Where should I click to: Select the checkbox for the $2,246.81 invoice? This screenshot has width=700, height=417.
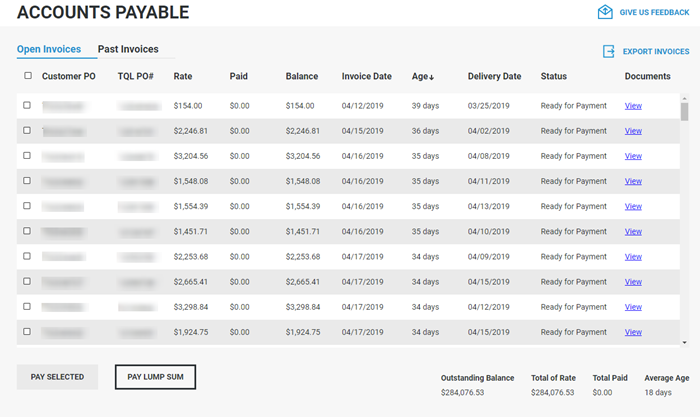(x=28, y=130)
